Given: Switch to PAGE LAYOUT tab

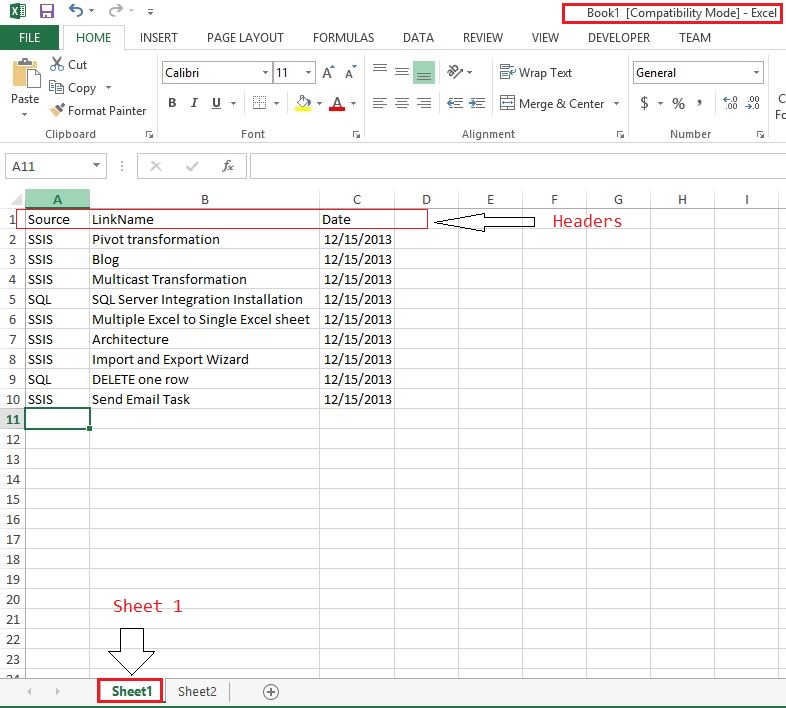Looking at the screenshot, I should point(245,38).
